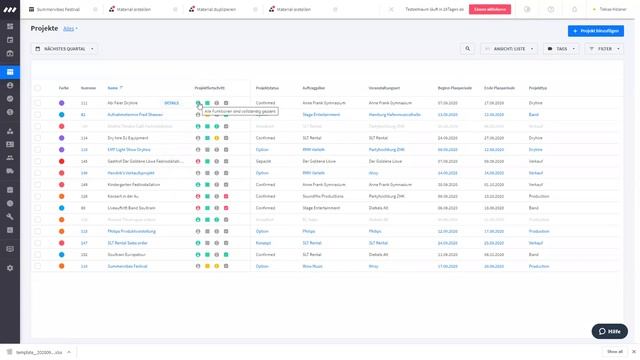The width and height of the screenshot is (640, 360).
Task: Open the truck vehicles sidebar icon
Action: coord(10,171)
